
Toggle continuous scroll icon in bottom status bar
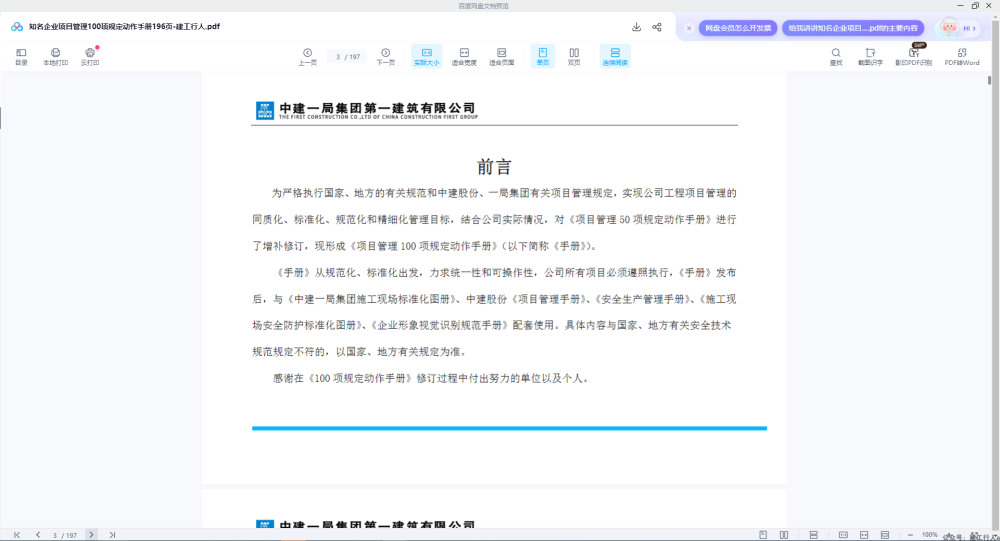tap(813, 535)
